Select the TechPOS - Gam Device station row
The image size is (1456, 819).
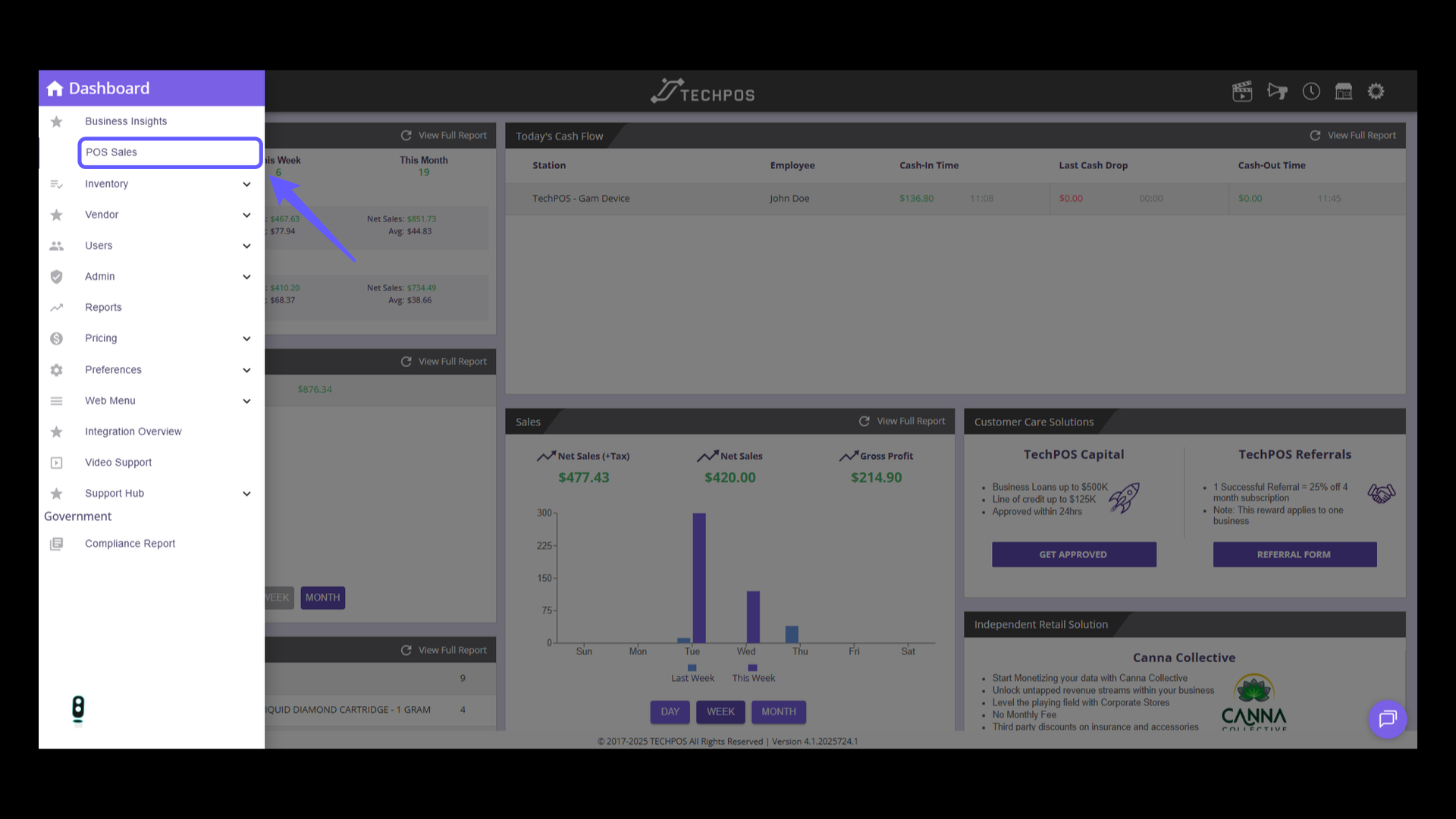pyautogui.click(x=955, y=199)
